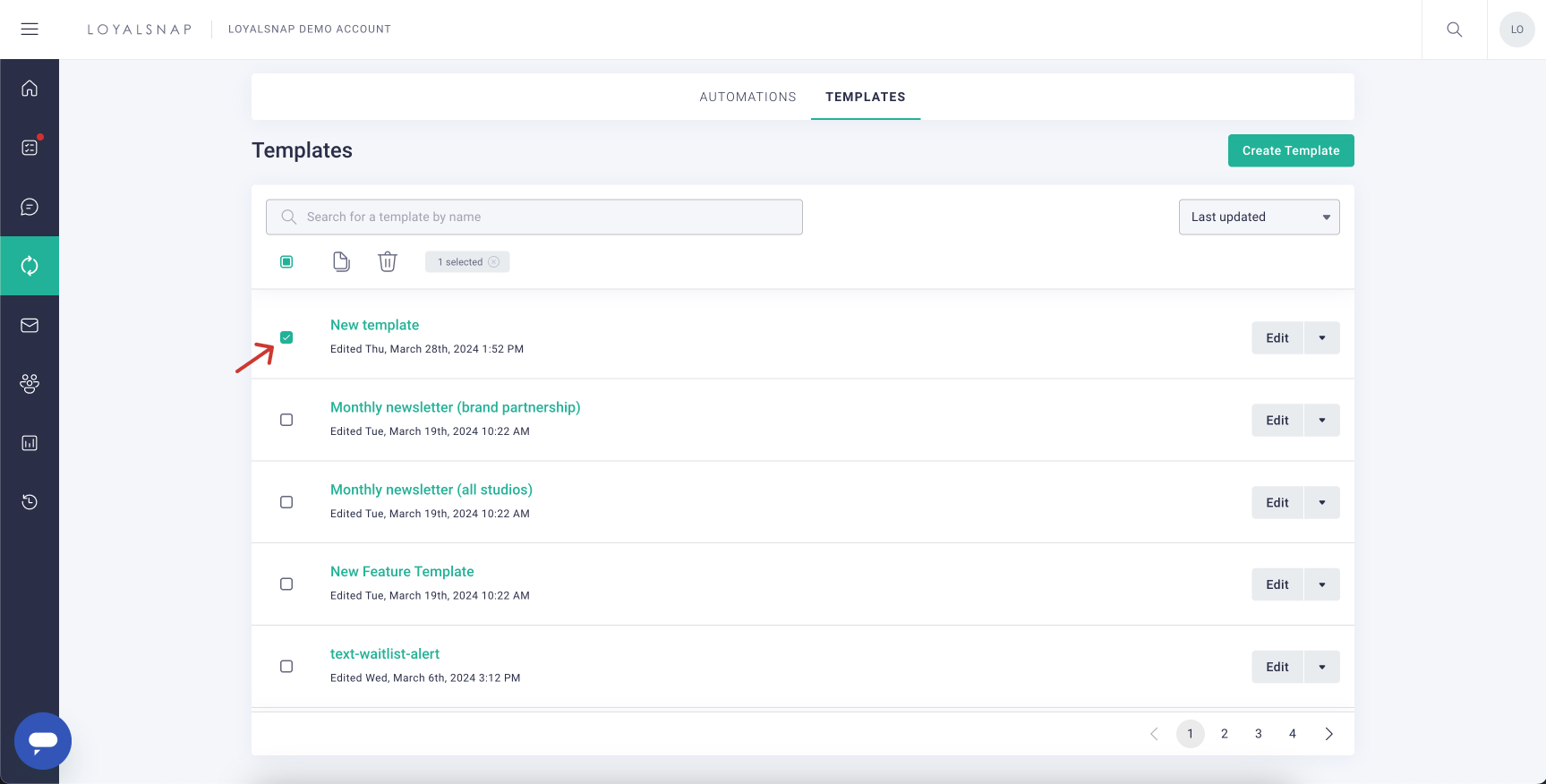Screen dimensions: 1546x784
Task: Open the Last updated sort dropdown
Action: click(x=1260, y=217)
